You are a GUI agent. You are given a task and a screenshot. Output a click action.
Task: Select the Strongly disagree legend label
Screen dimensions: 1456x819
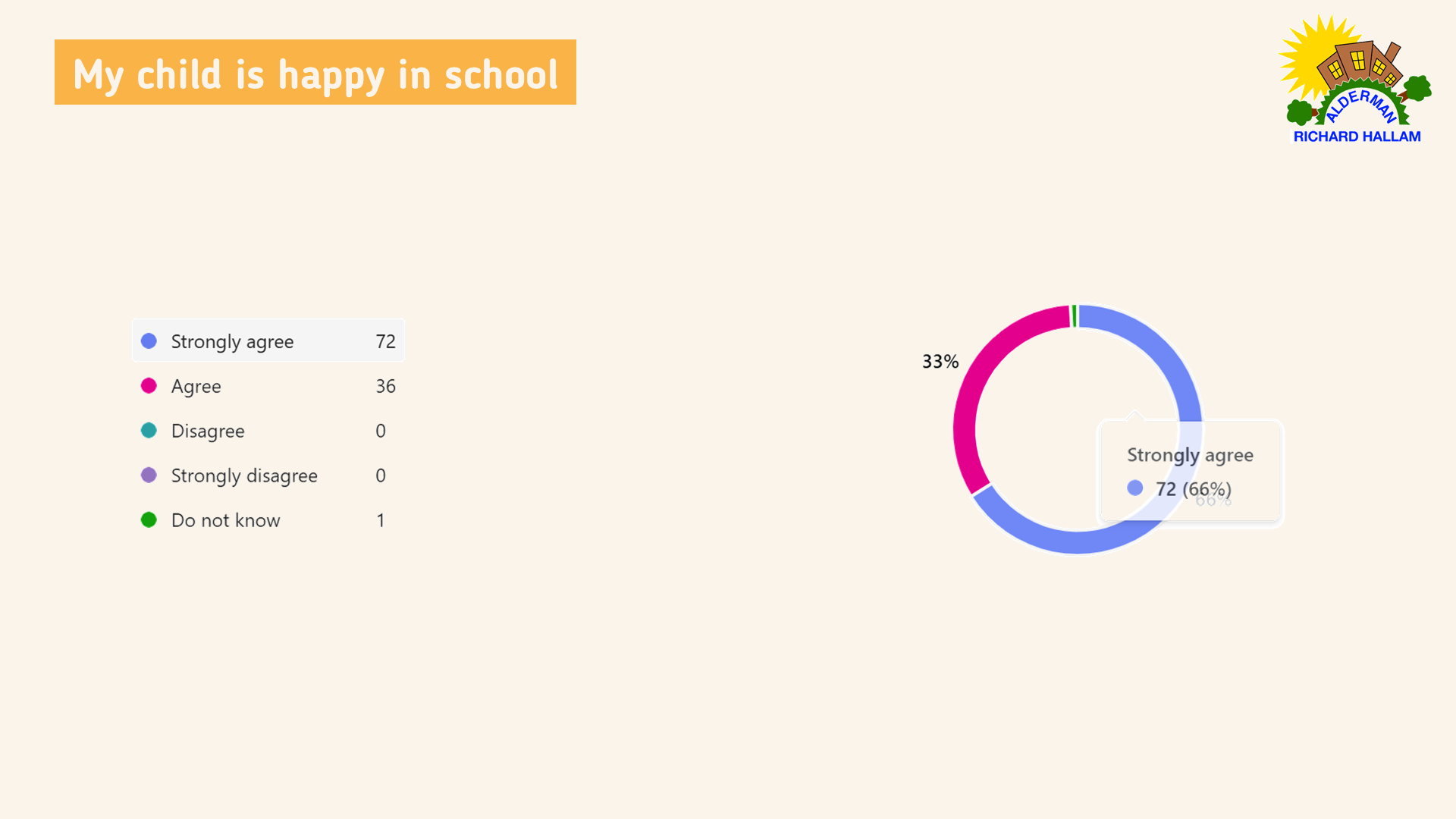point(244,476)
